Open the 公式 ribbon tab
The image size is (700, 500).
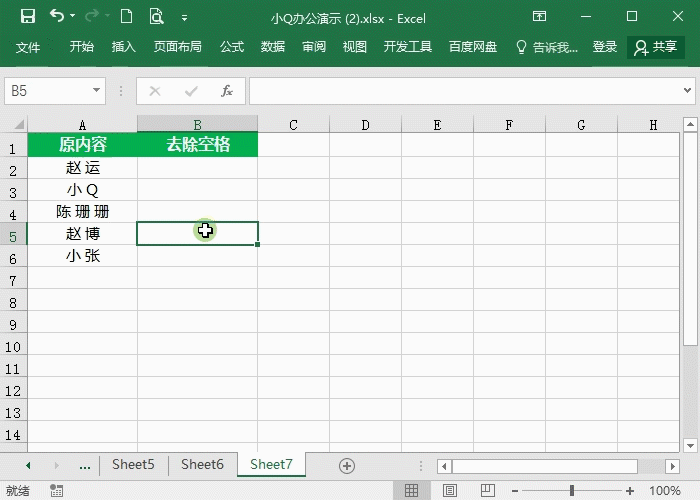pos(232,46)
